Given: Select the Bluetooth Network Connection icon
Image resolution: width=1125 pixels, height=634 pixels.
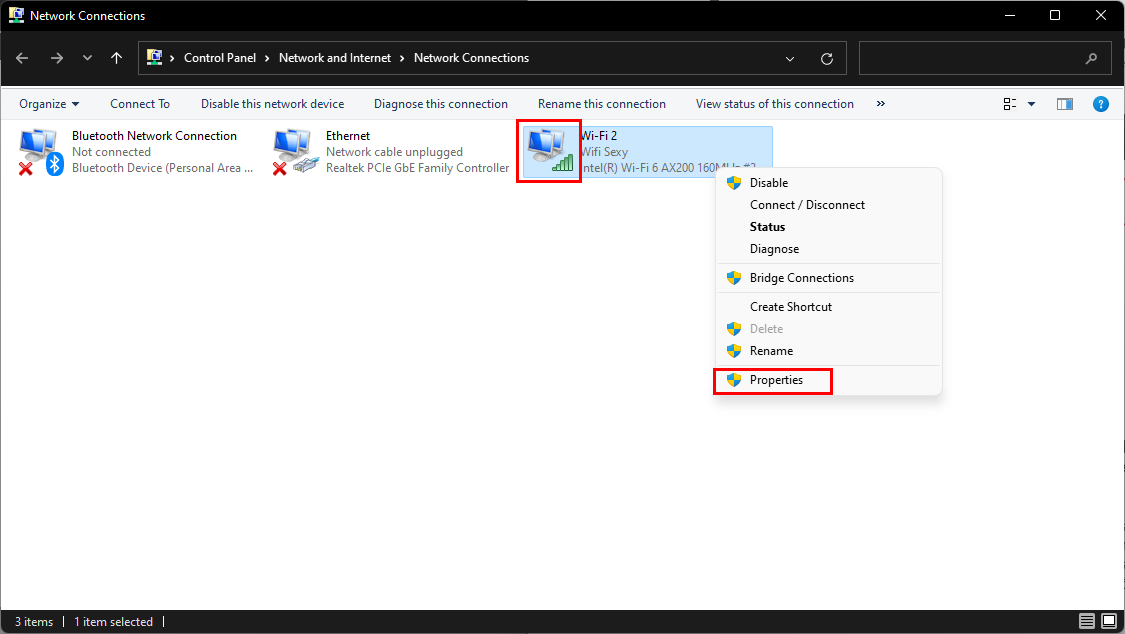Looking at the screenshot, I should (41, 152).
